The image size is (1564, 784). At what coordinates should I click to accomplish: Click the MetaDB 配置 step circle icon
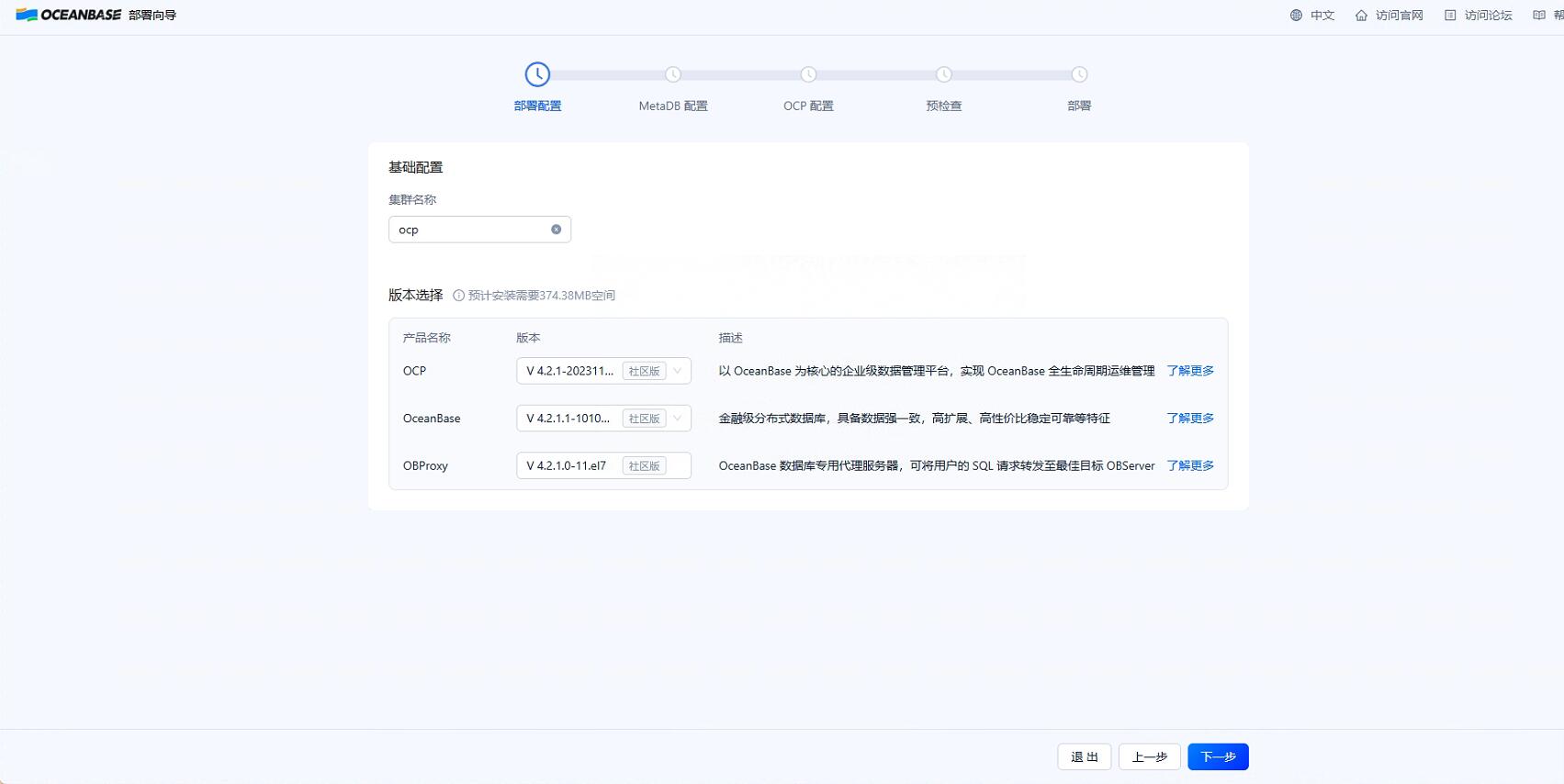tap(673, 74)
